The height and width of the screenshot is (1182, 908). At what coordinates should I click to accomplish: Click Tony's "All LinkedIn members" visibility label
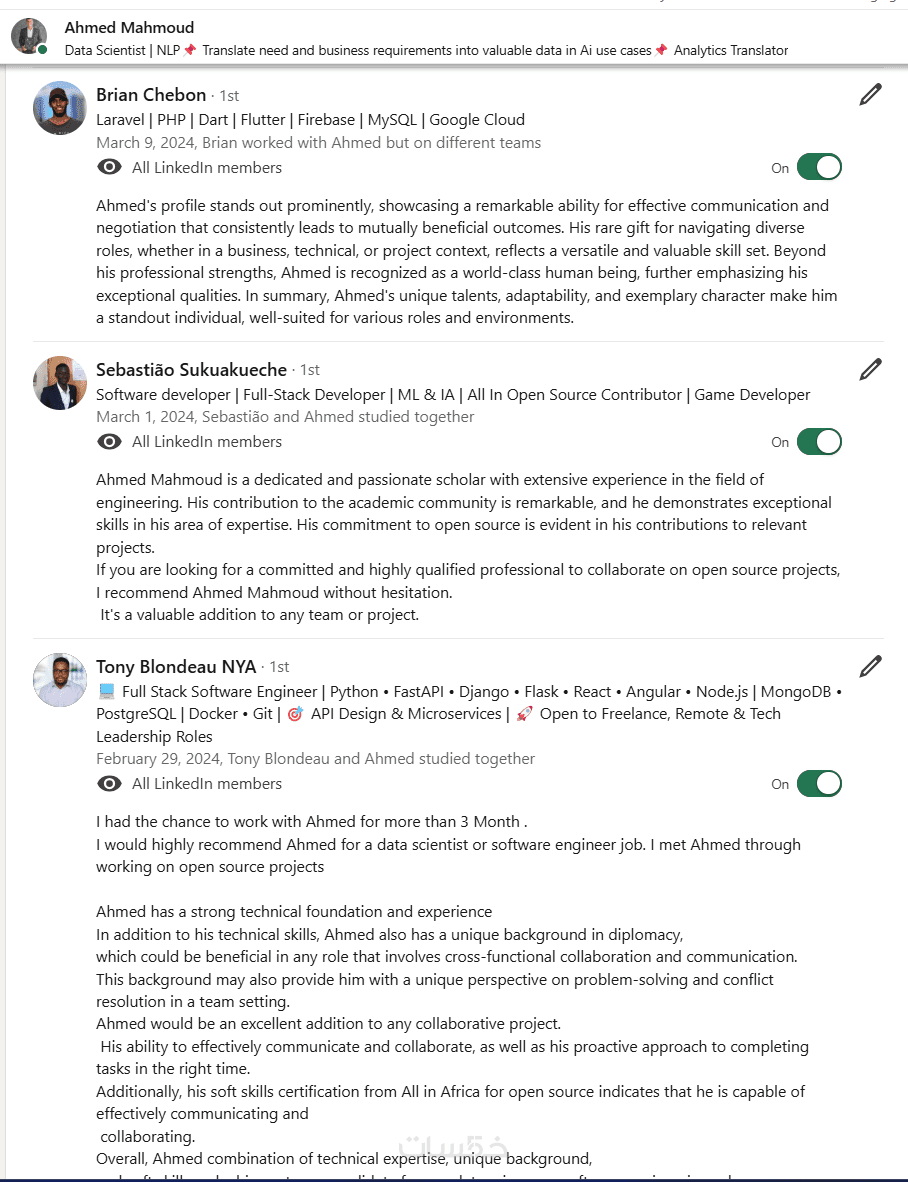[207, 784]
